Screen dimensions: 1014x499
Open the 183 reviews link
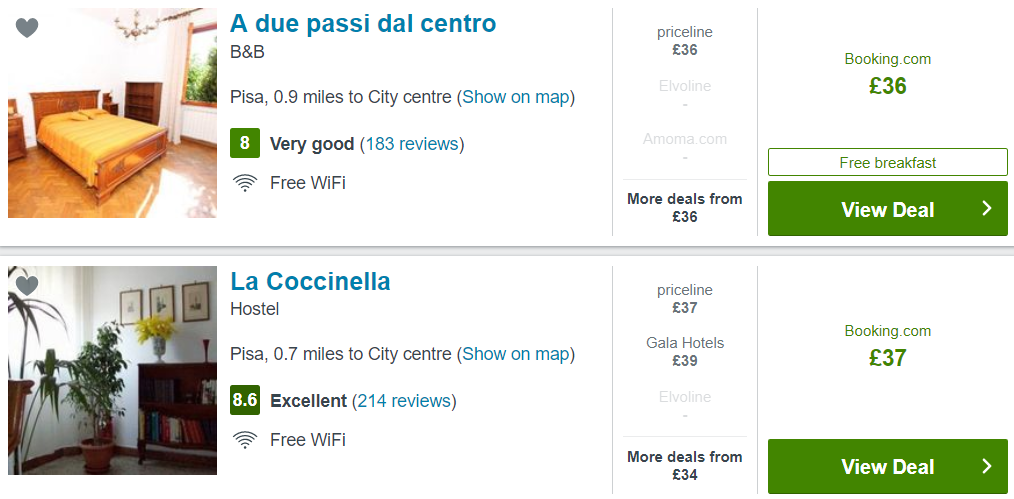tap(412, 143)
